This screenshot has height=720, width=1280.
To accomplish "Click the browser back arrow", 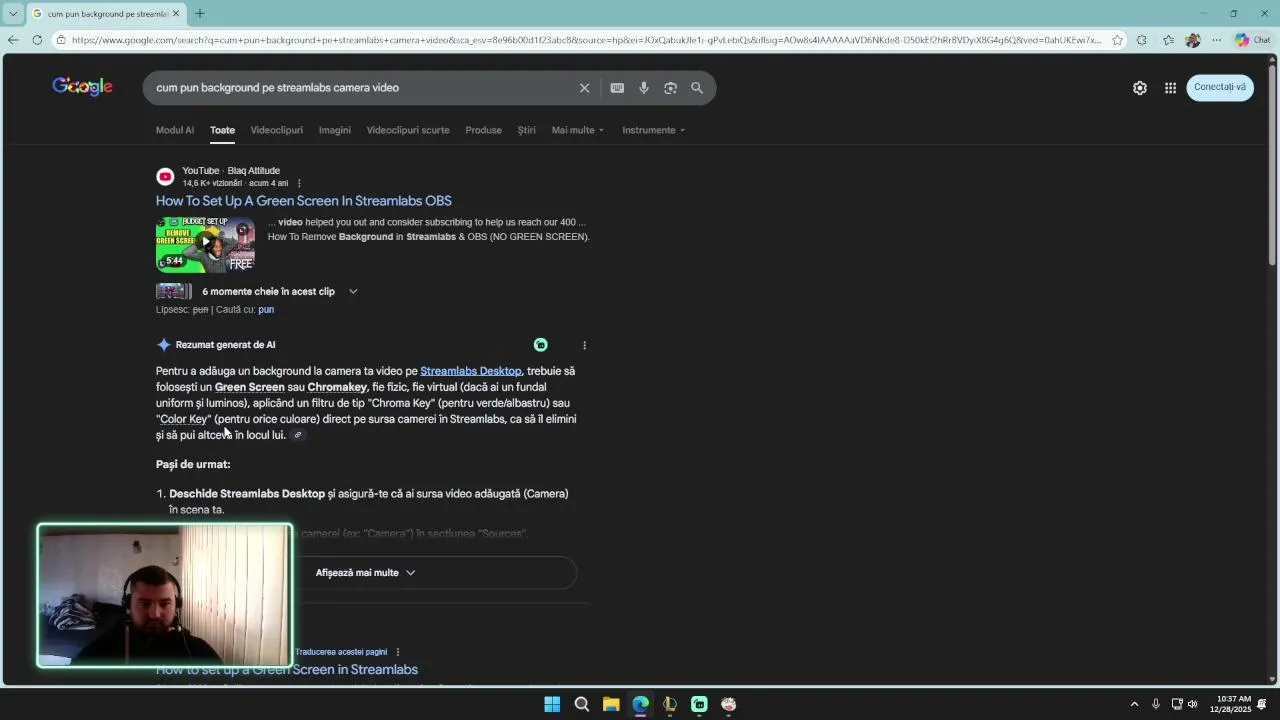I will [13, 40].
